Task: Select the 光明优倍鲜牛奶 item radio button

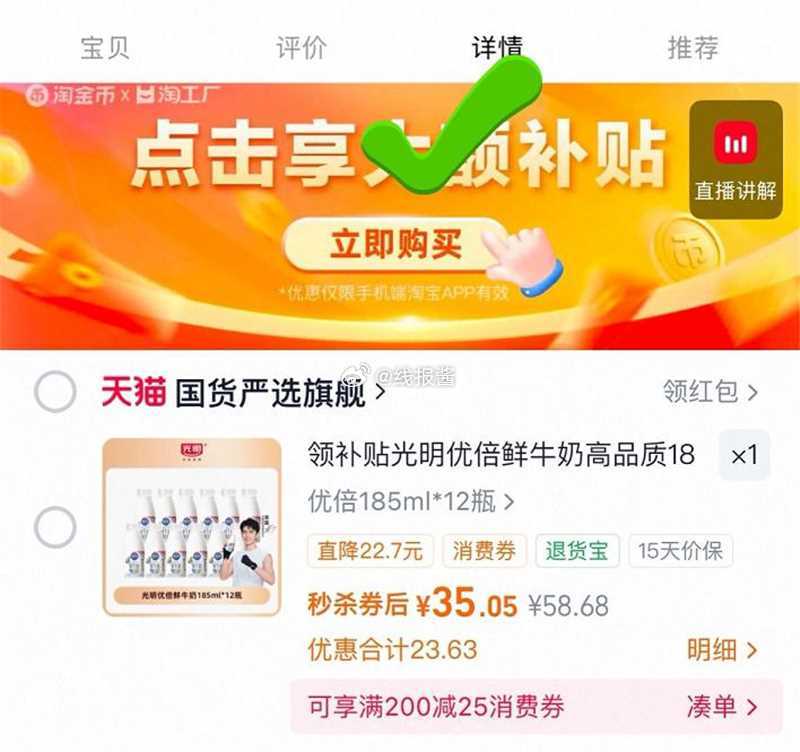Action: click(55, 528)
